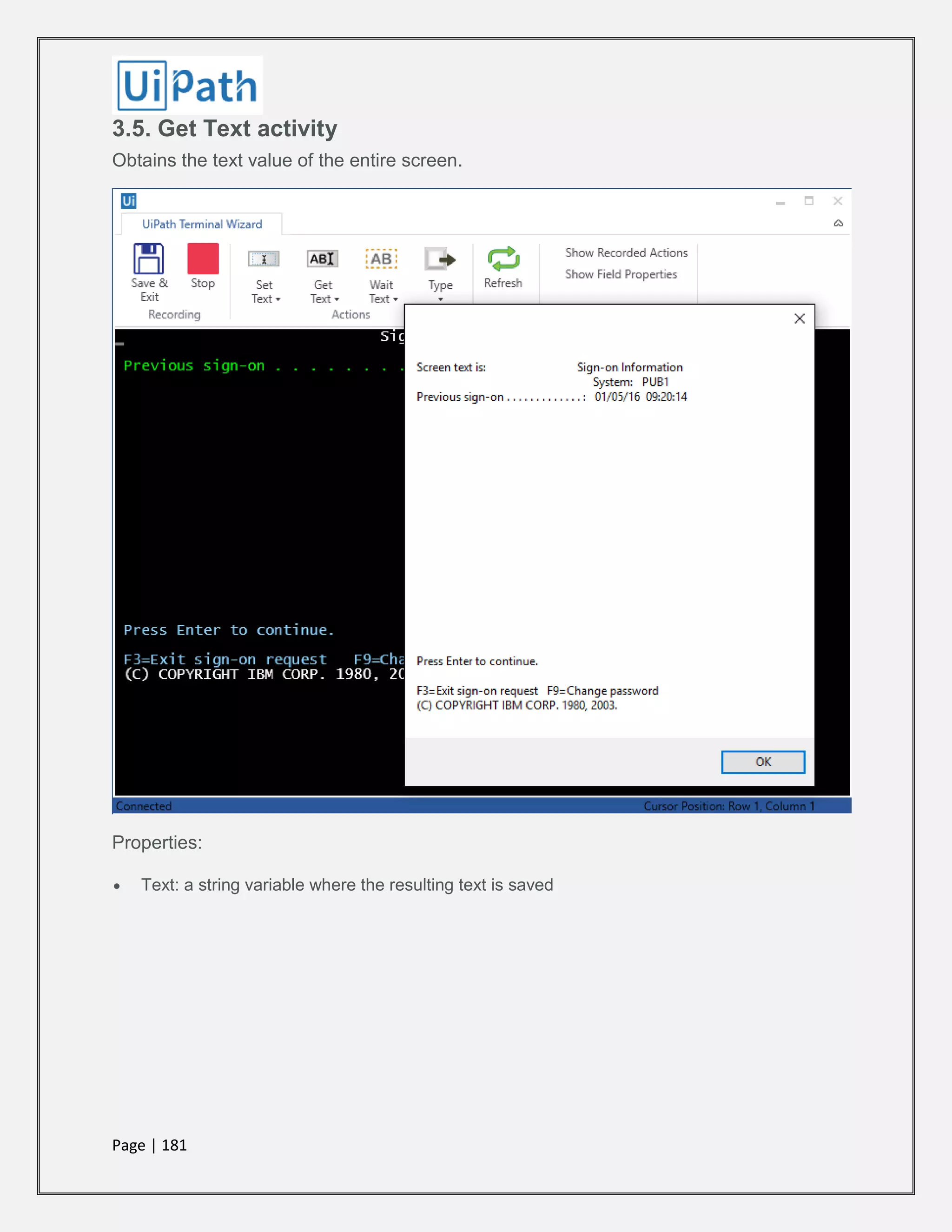
Task: Open the Wait Text dropdown arrow
Action: pyautogui.click(x=396, y=299)
